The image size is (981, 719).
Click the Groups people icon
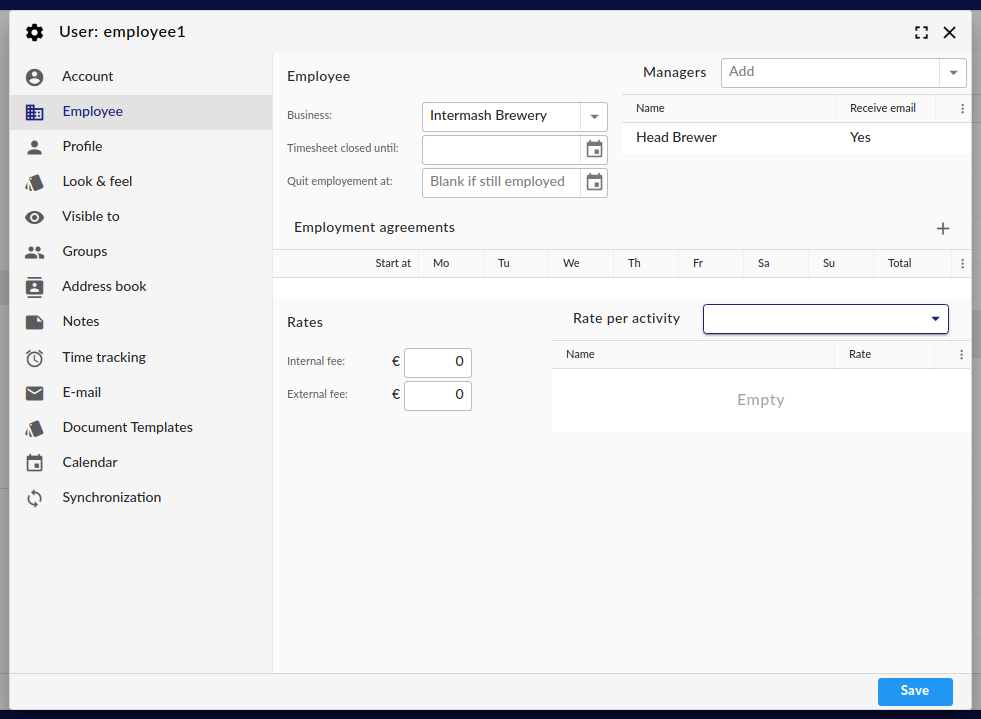pos(34,252)
